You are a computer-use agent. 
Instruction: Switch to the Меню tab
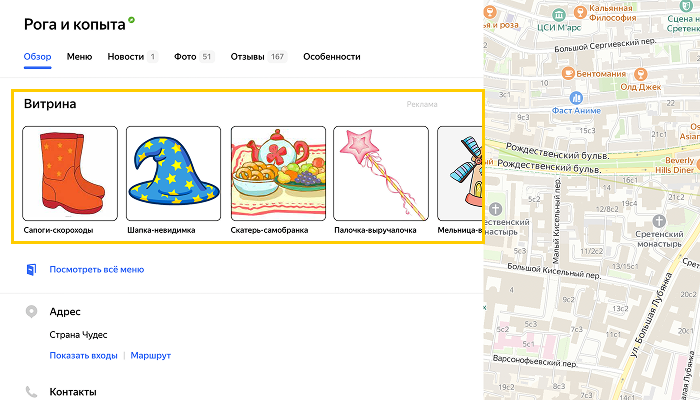(79, 57)
